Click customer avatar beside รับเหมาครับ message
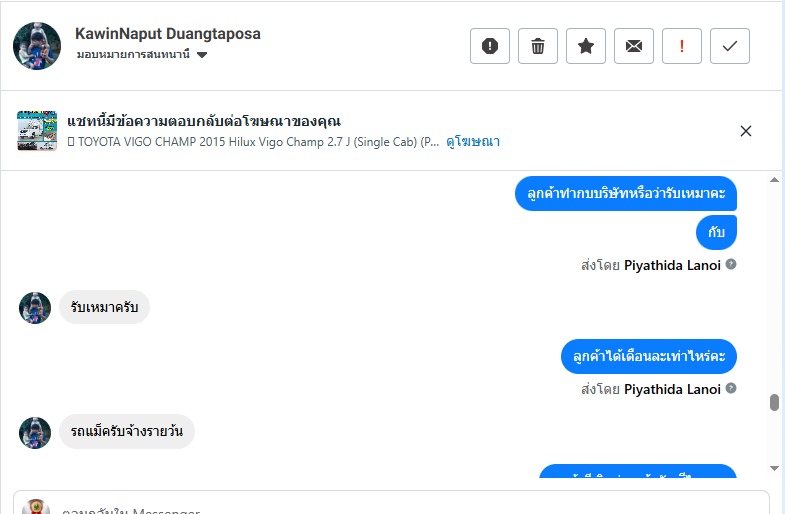This screenshot has width=785, height=514. (35, 308)
